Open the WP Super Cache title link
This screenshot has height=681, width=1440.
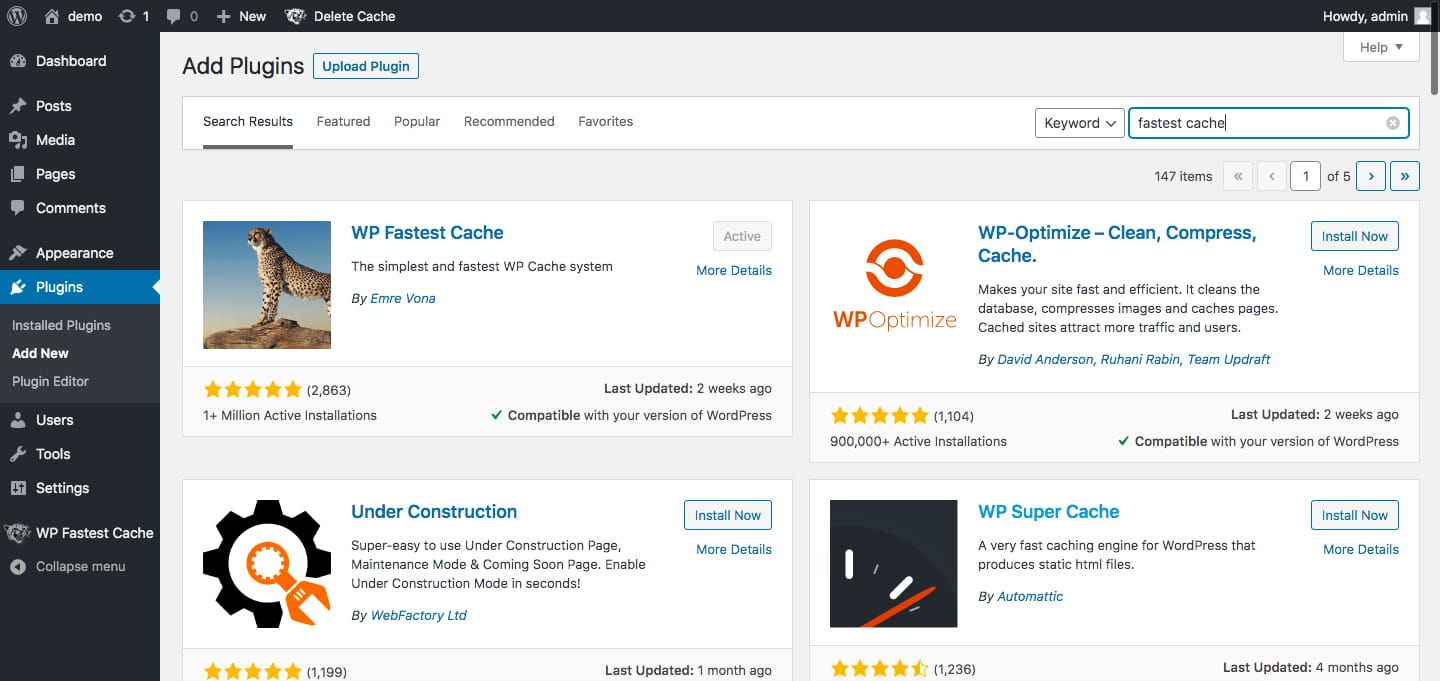pos(1048,512)
